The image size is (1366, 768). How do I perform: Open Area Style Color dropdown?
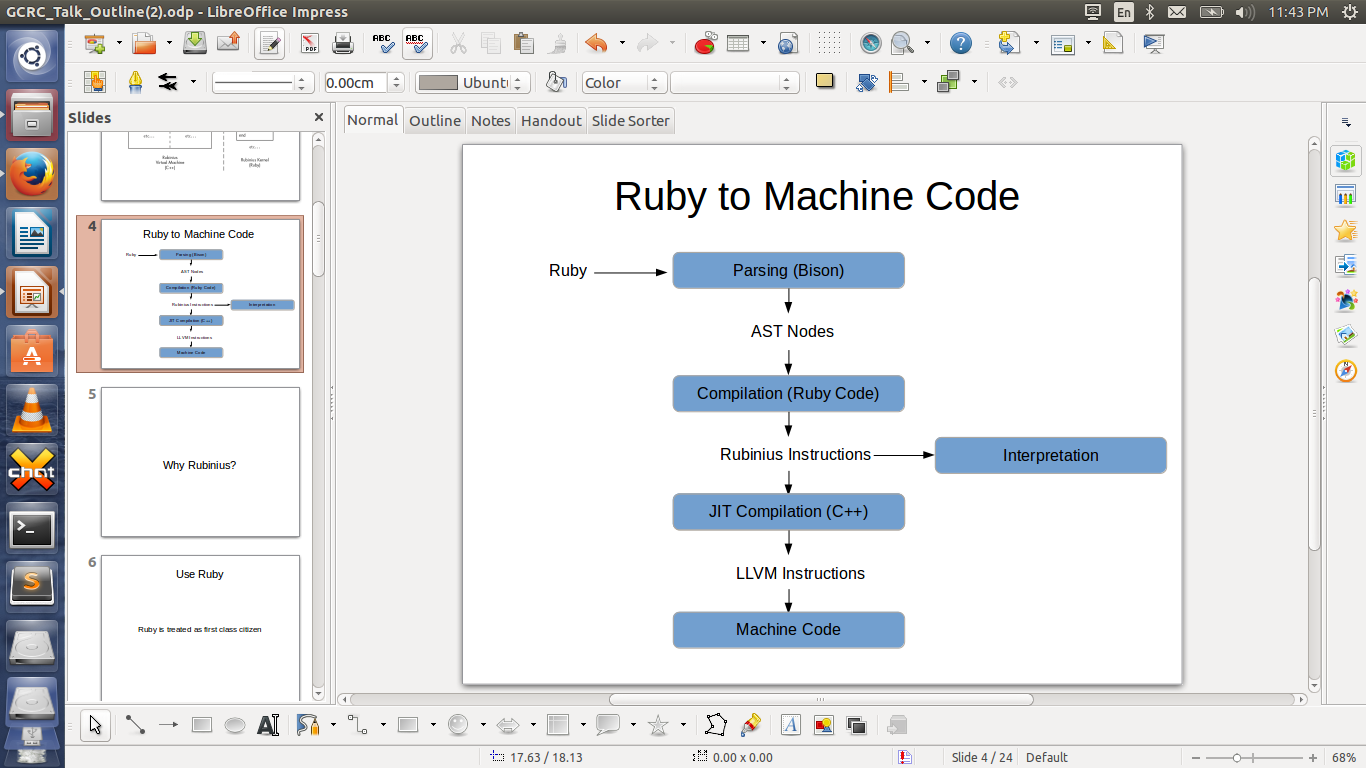pos(625,83)
